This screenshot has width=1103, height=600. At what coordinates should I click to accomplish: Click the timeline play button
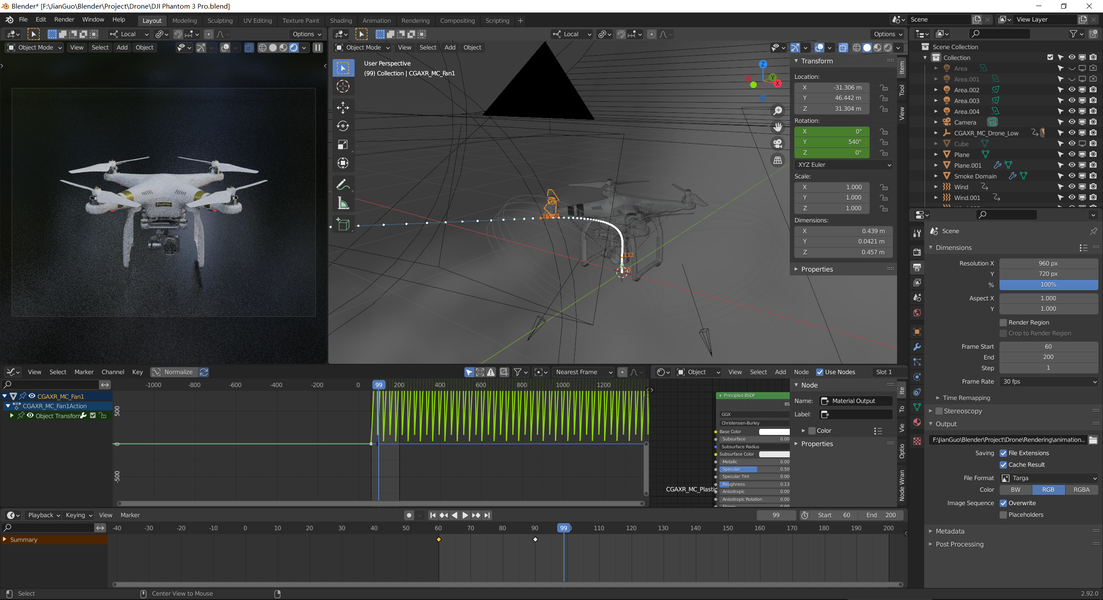pos(465,515)
